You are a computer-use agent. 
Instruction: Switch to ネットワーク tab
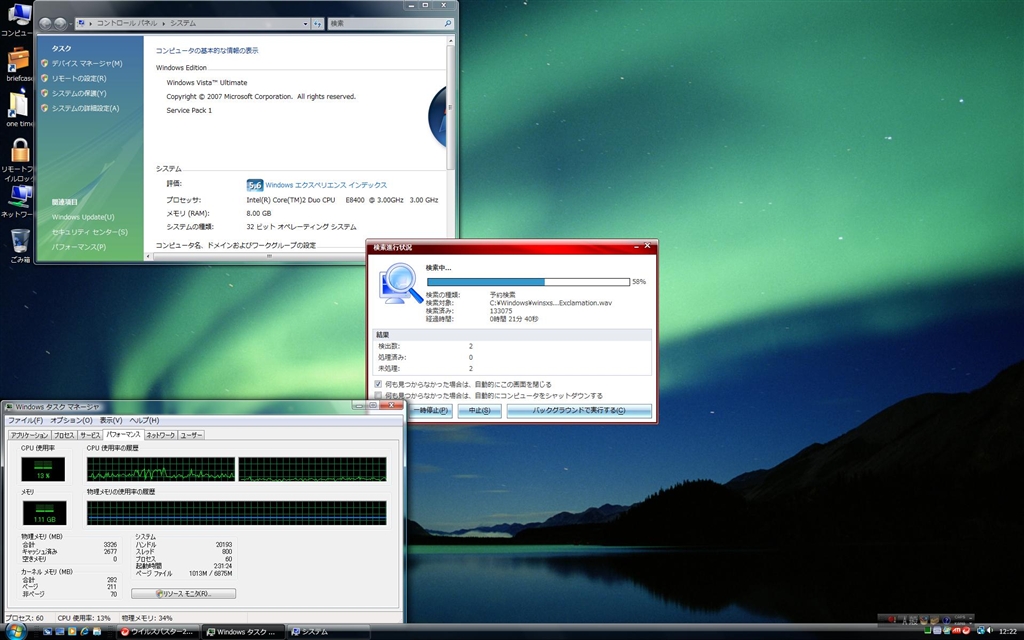(160, 435)
